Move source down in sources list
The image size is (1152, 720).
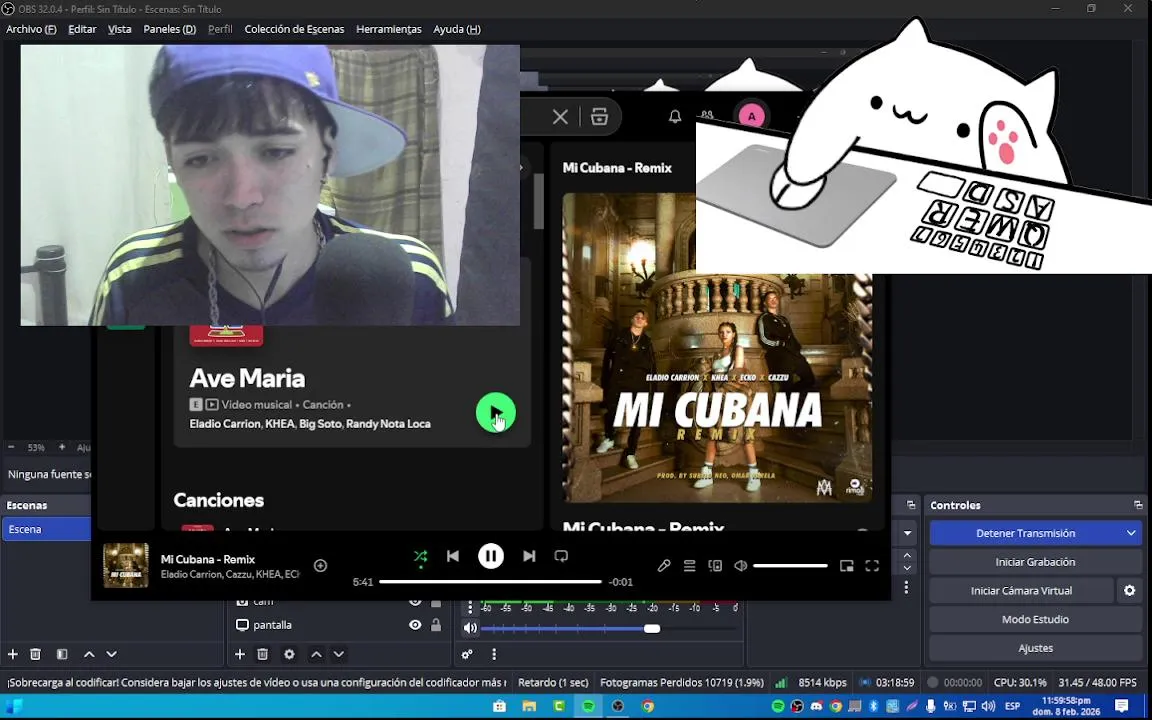click(339, 654)
